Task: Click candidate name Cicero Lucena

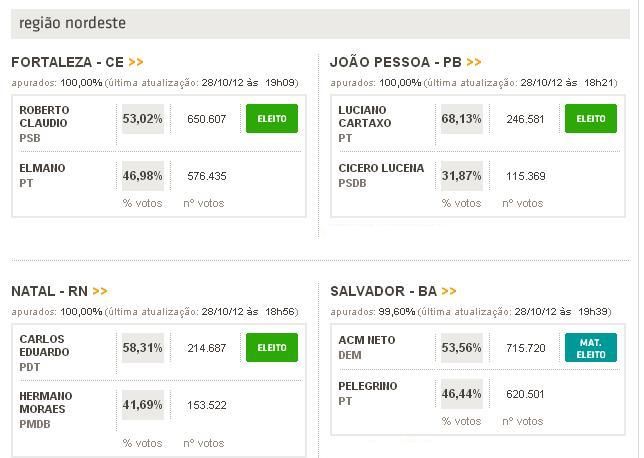Action: (381, 168)
